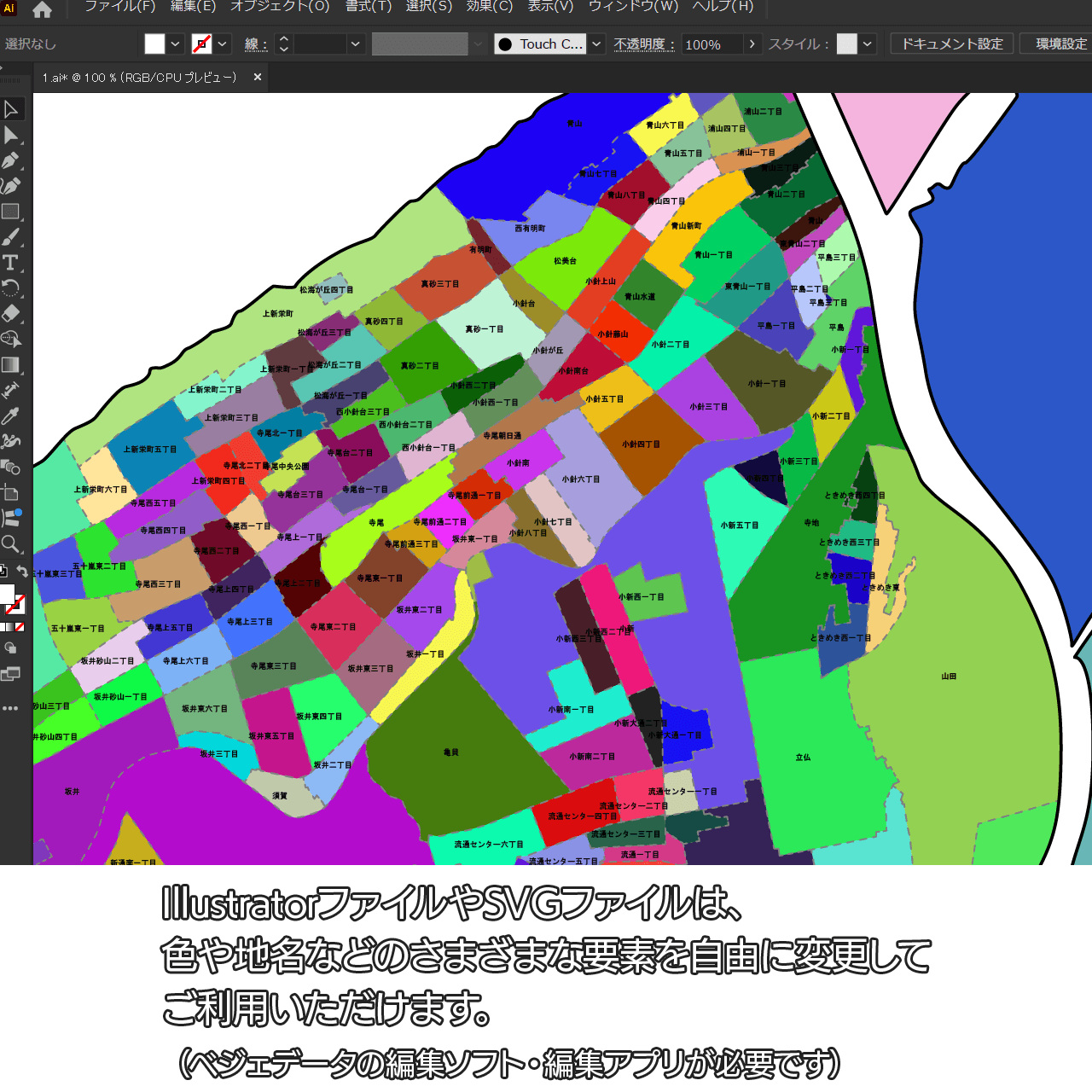Click the ドキュメント設定 button
The width and height of the screenshot is (1092, 1092).
[952, 44]
